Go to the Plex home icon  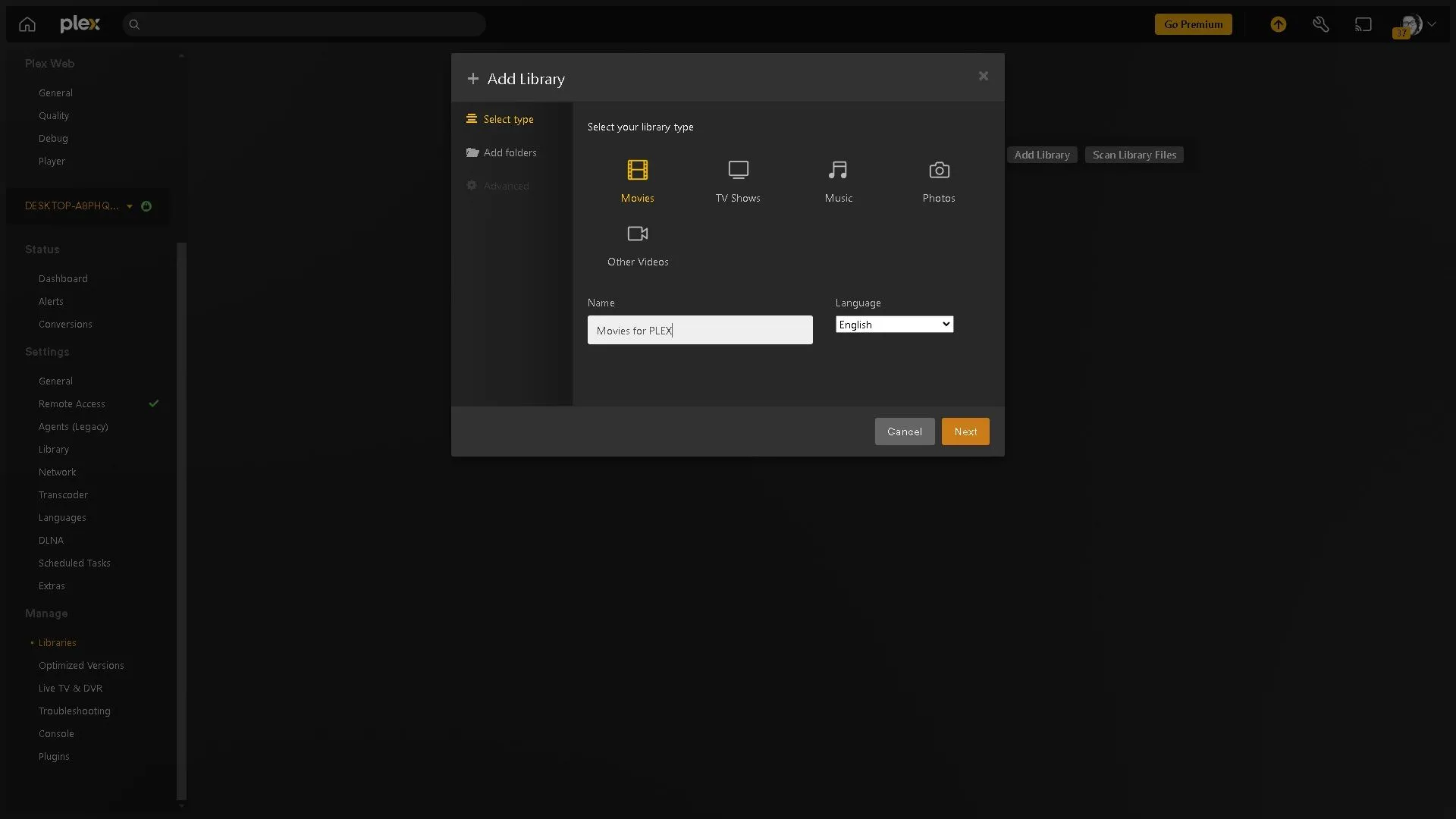click(x=27, y=24)
